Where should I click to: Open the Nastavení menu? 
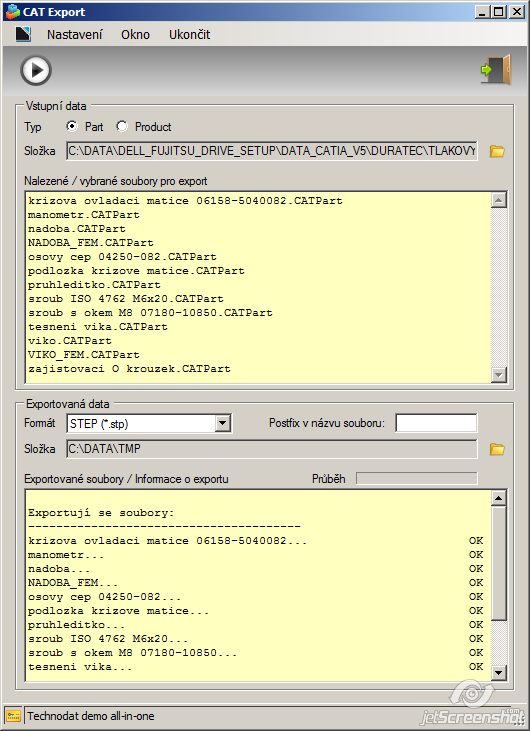[x=75, y=34]
